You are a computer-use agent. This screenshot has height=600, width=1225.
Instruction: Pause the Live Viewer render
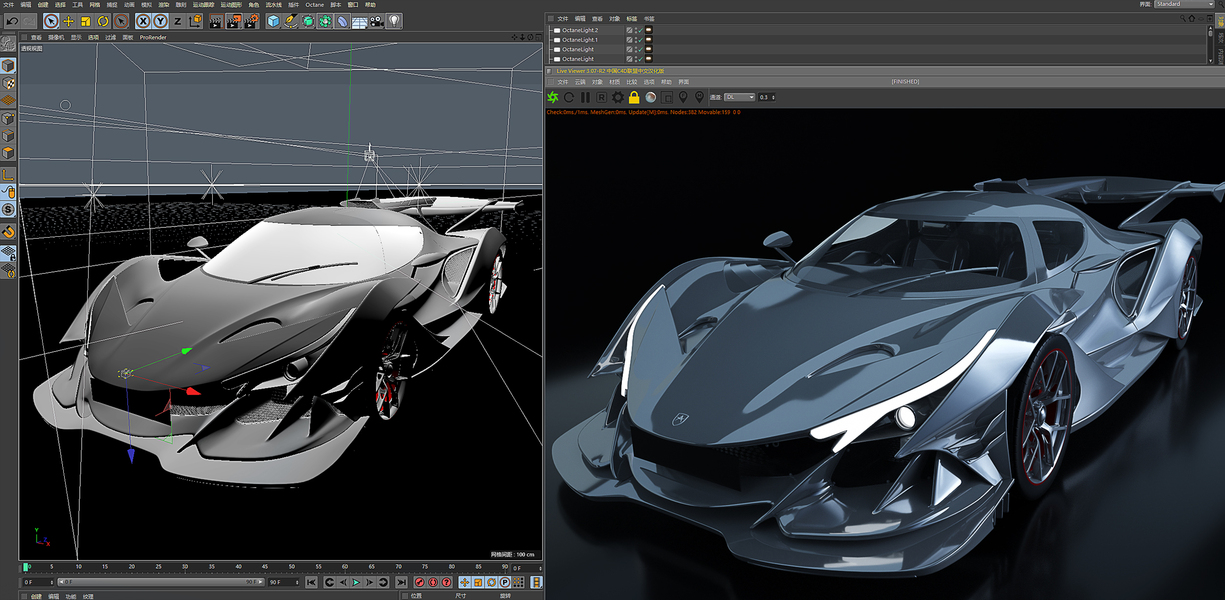click(586, 97)
